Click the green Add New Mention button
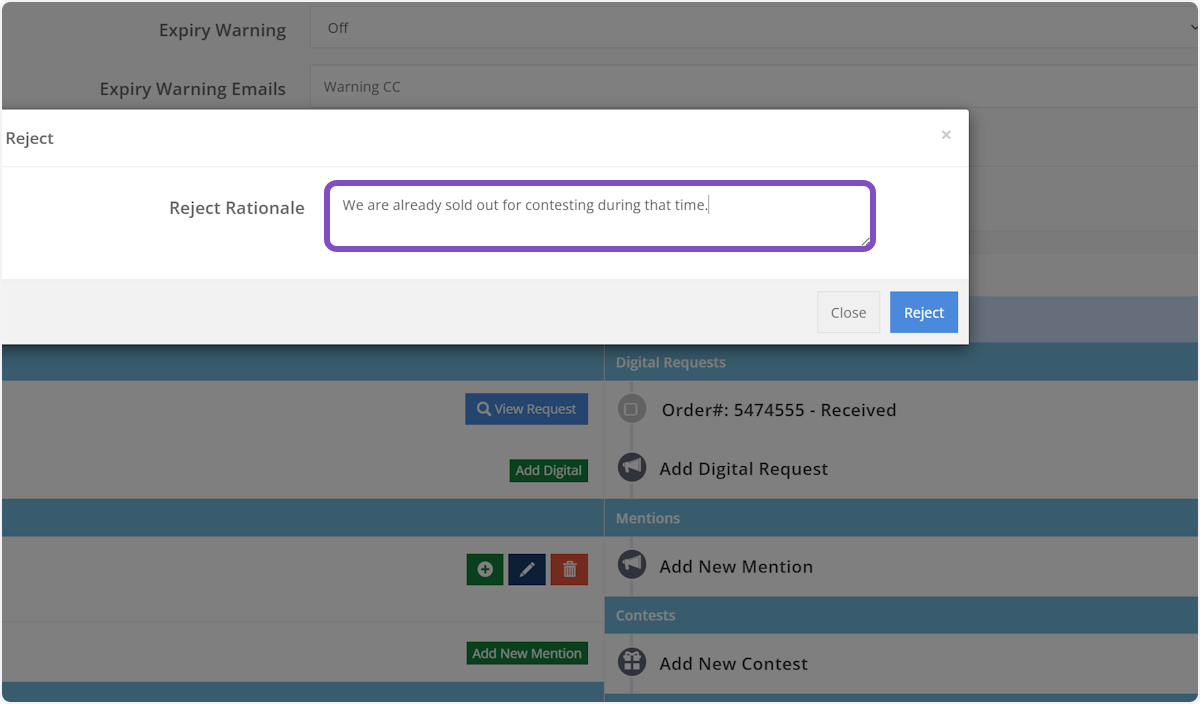The image size is (1200, 704). tap(527, 653)
